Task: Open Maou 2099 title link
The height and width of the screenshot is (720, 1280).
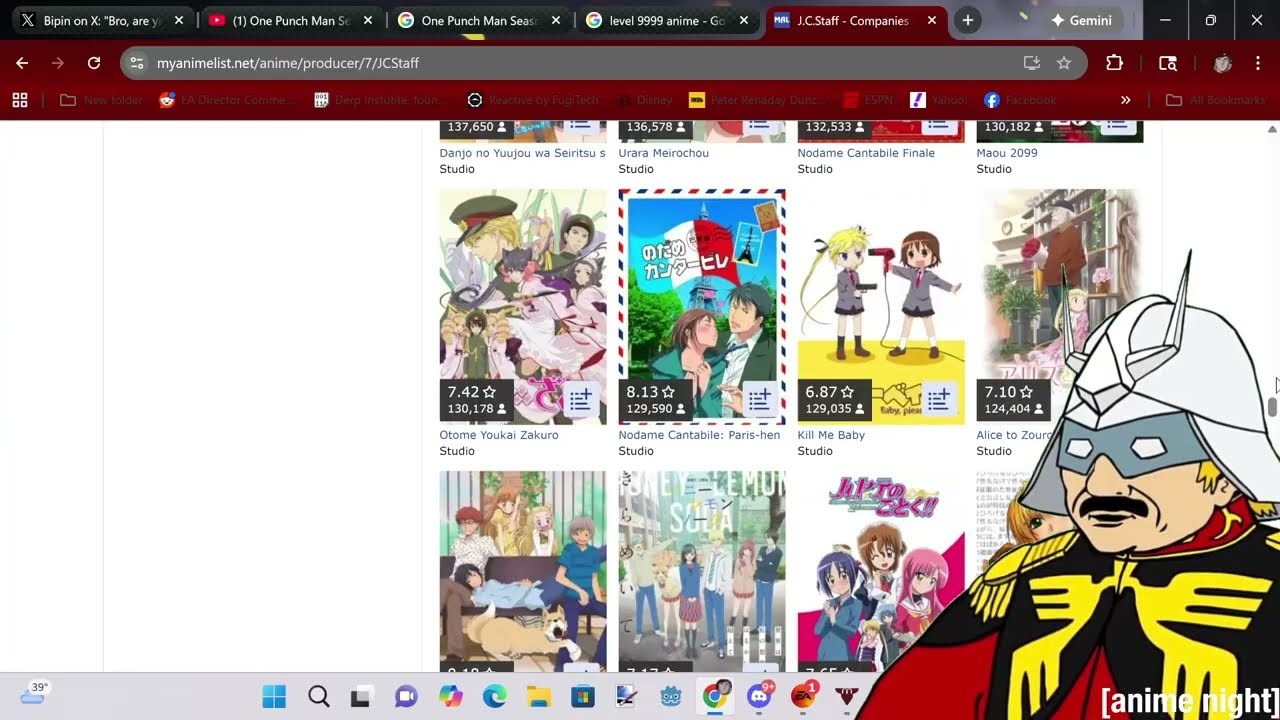Action: [x=1007, y=153]
